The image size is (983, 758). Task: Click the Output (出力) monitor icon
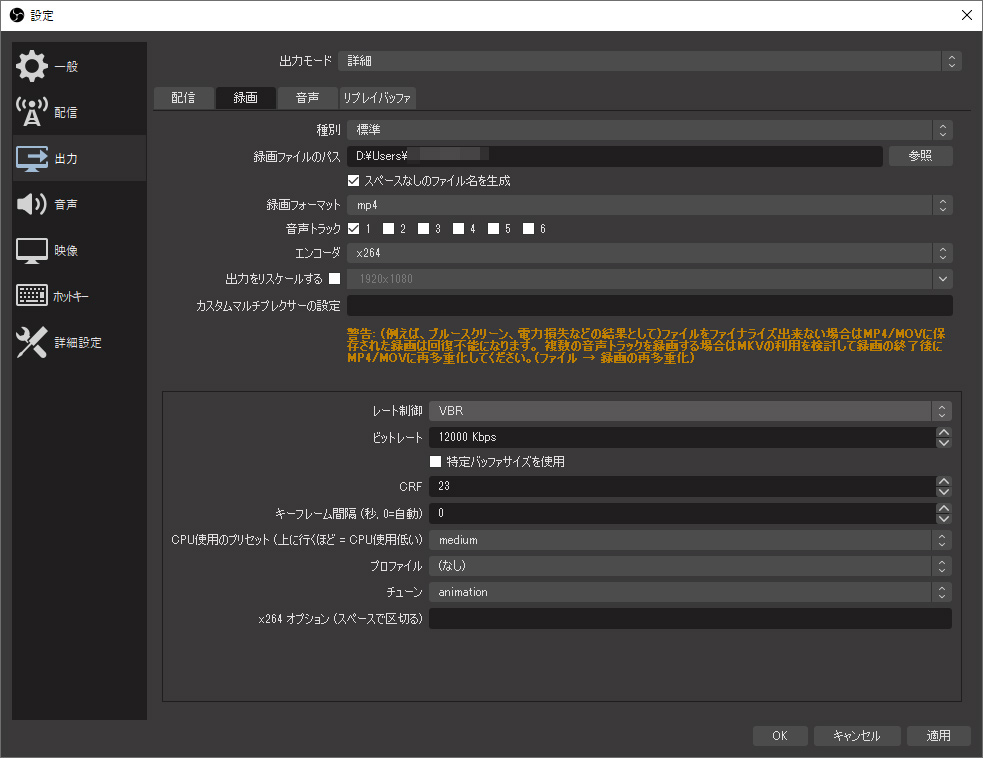point(32,158)
